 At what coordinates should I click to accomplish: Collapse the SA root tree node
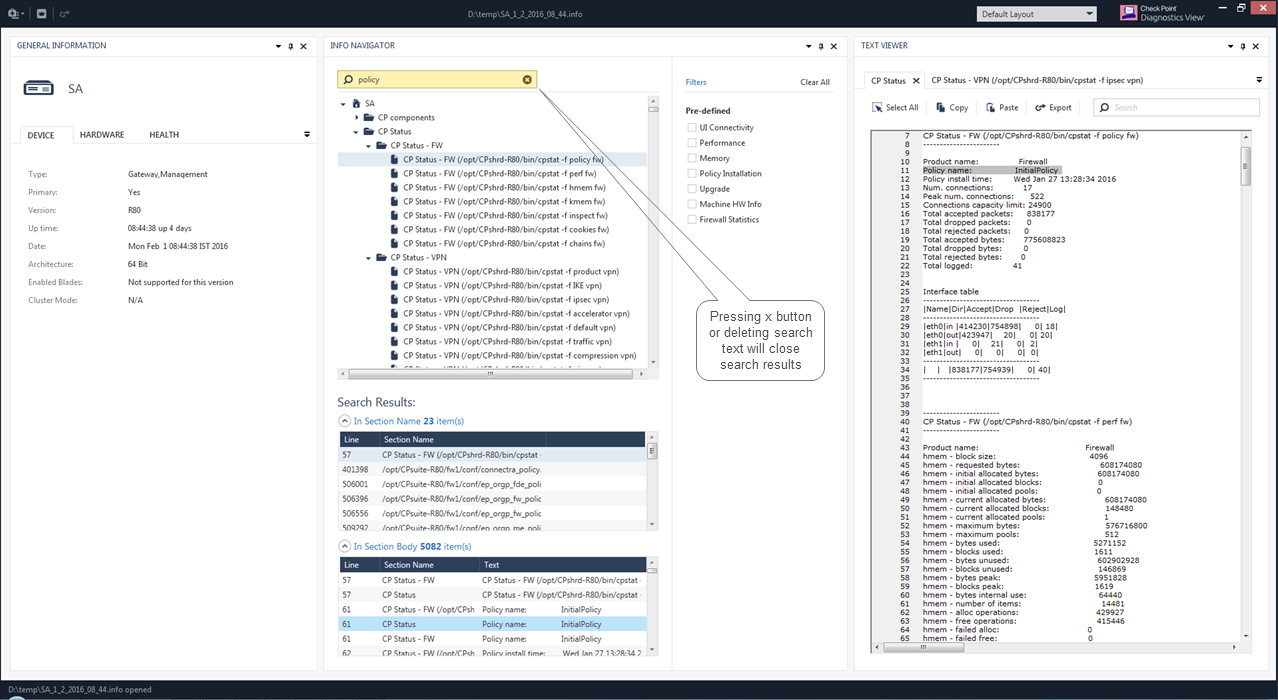(x=344, y=104)
